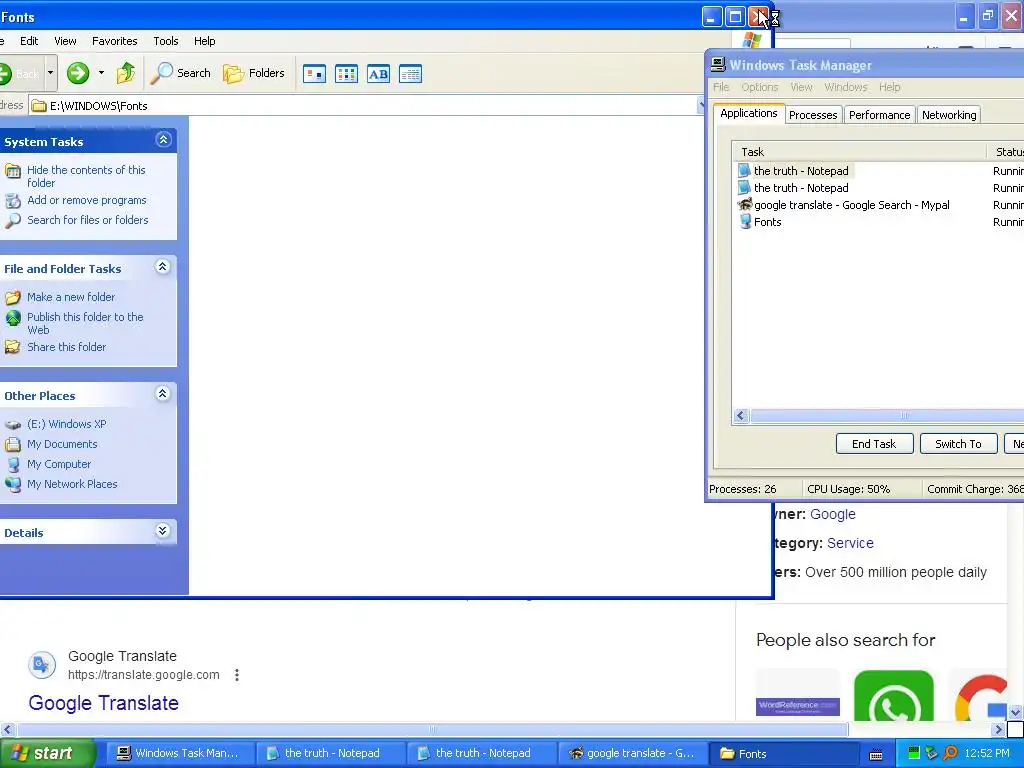Click the Add or remove programs icon
Image resolution: width=1024 pixels, height=768 pixels.
(x=13, y=200)
